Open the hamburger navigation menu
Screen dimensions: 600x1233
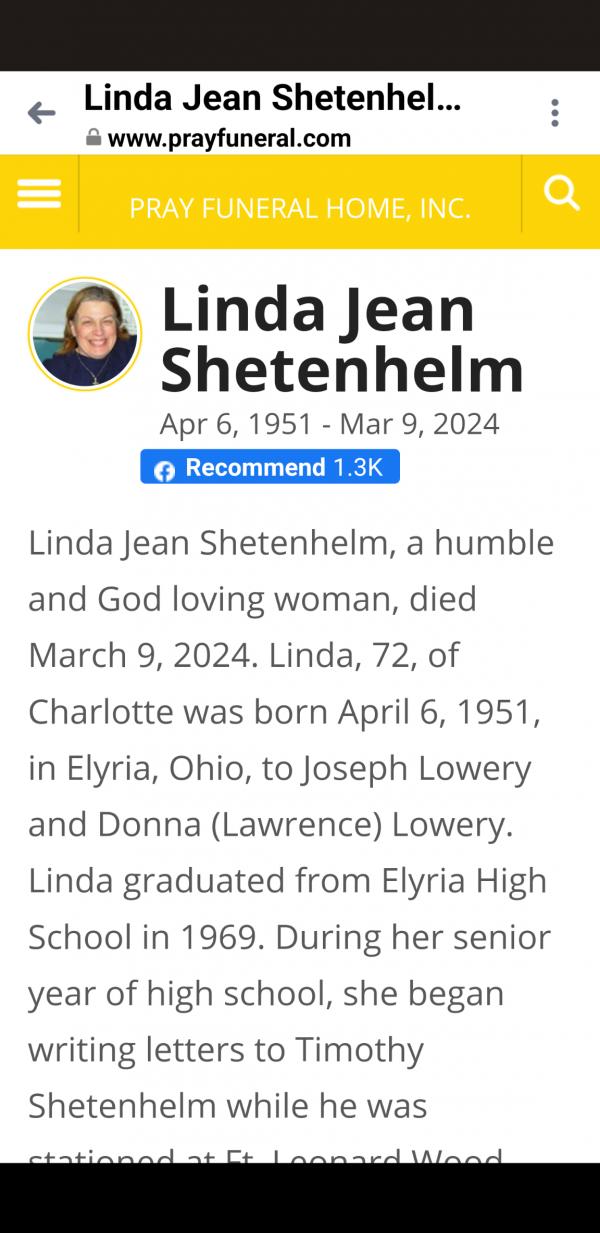click(38, 192)
